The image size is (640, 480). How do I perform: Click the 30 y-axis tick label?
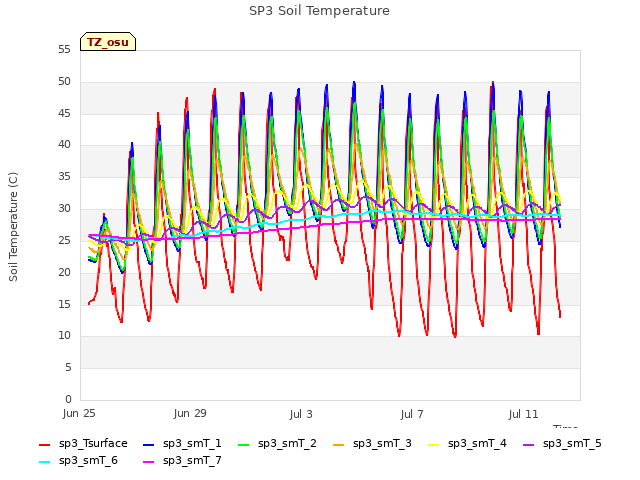tap(64, 208)
